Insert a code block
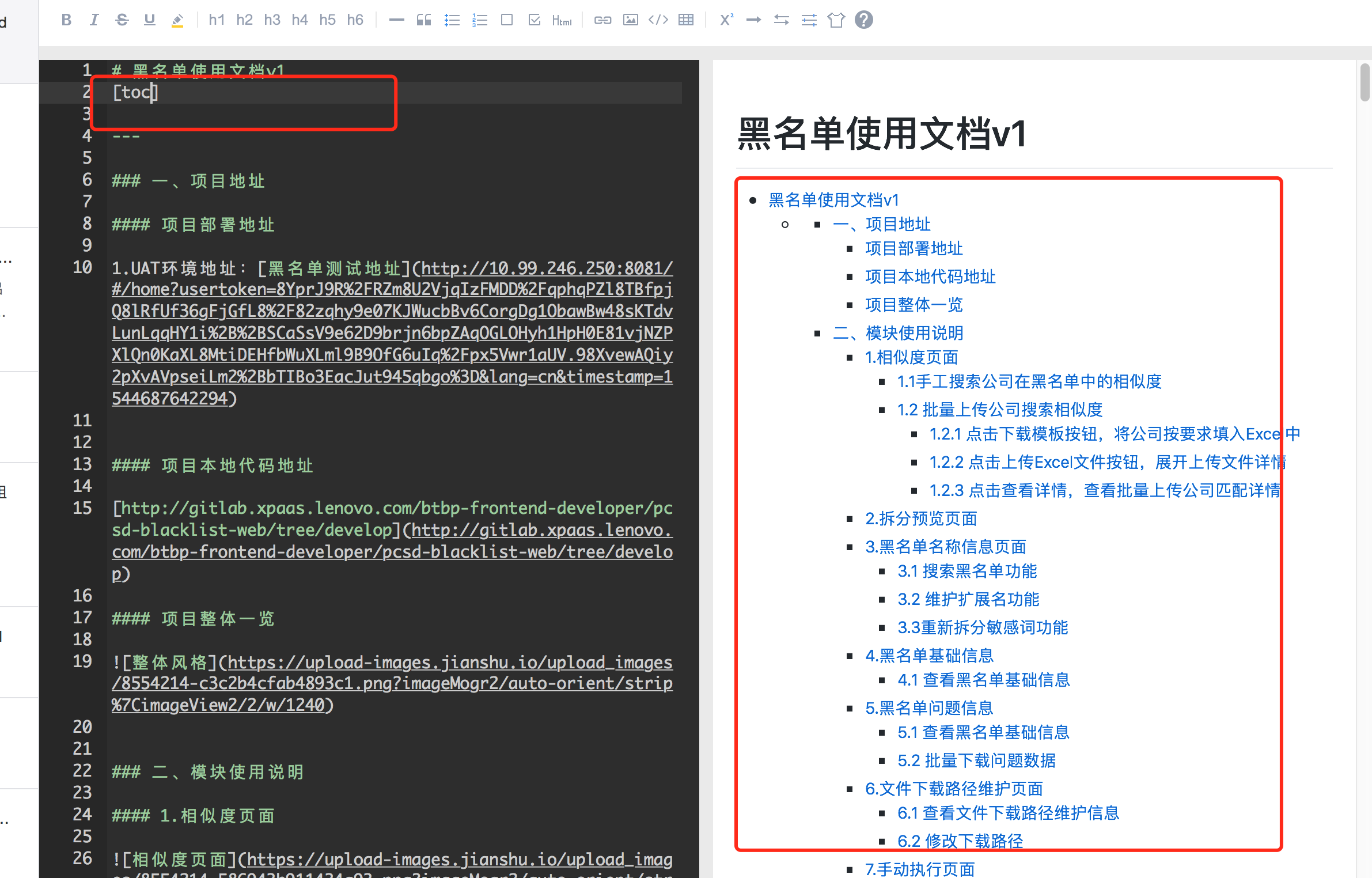 tap(658, 20)
